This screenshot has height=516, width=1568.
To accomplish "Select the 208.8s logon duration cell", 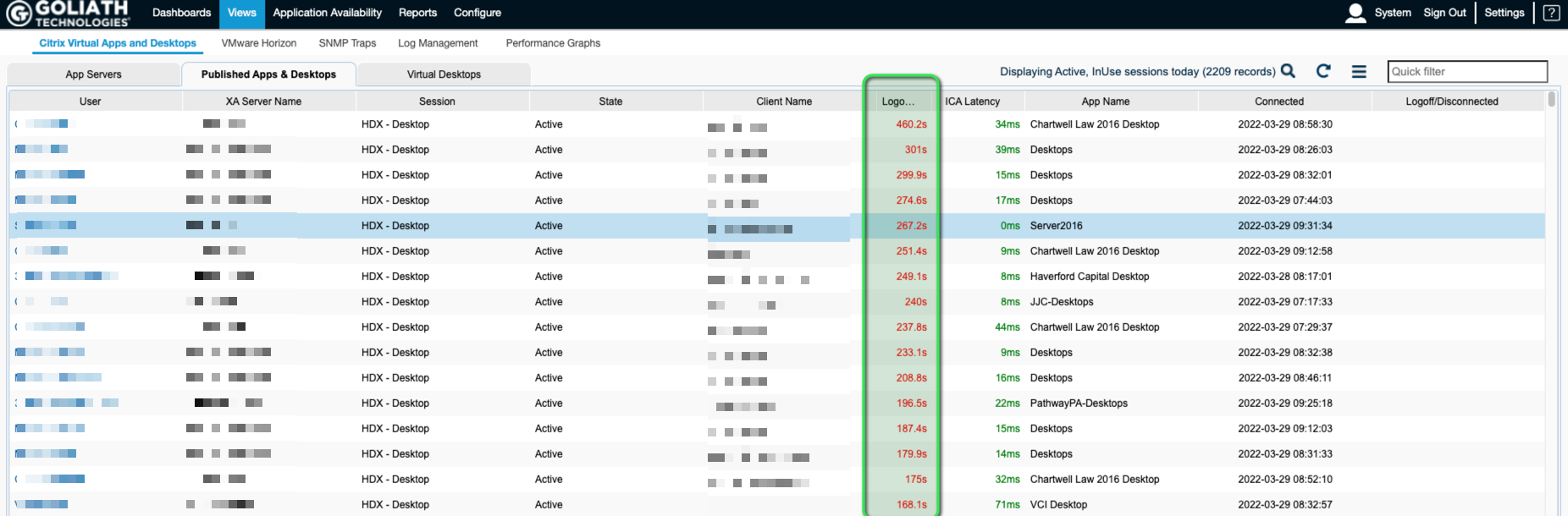I will pos(911,378).
